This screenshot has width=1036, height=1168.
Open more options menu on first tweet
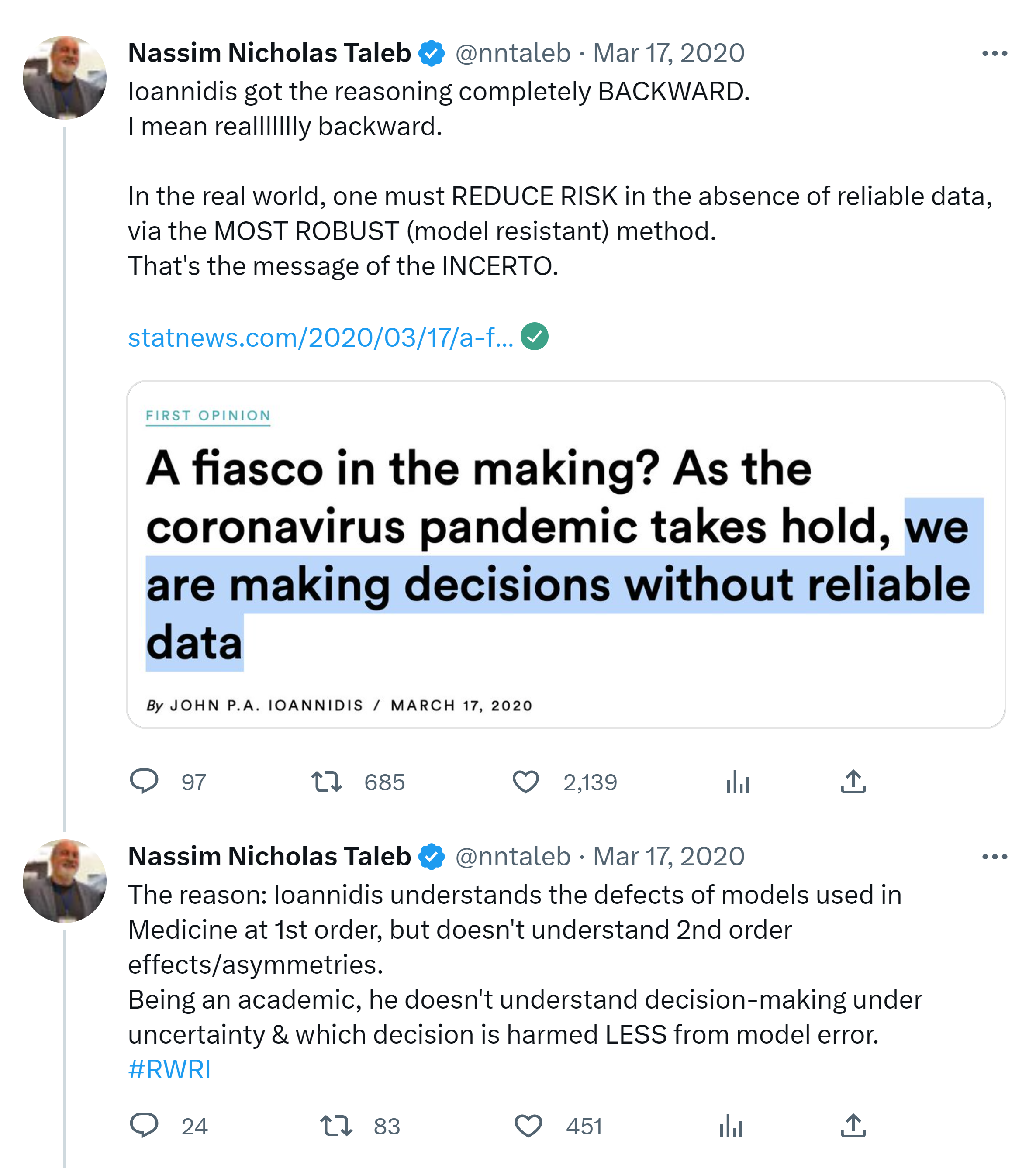(994, 54)
